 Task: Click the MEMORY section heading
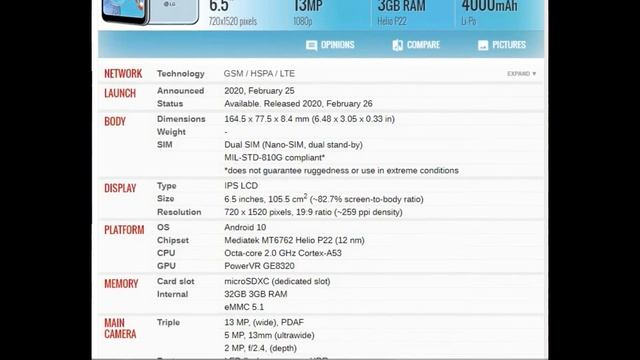click(x=121, y=284)
